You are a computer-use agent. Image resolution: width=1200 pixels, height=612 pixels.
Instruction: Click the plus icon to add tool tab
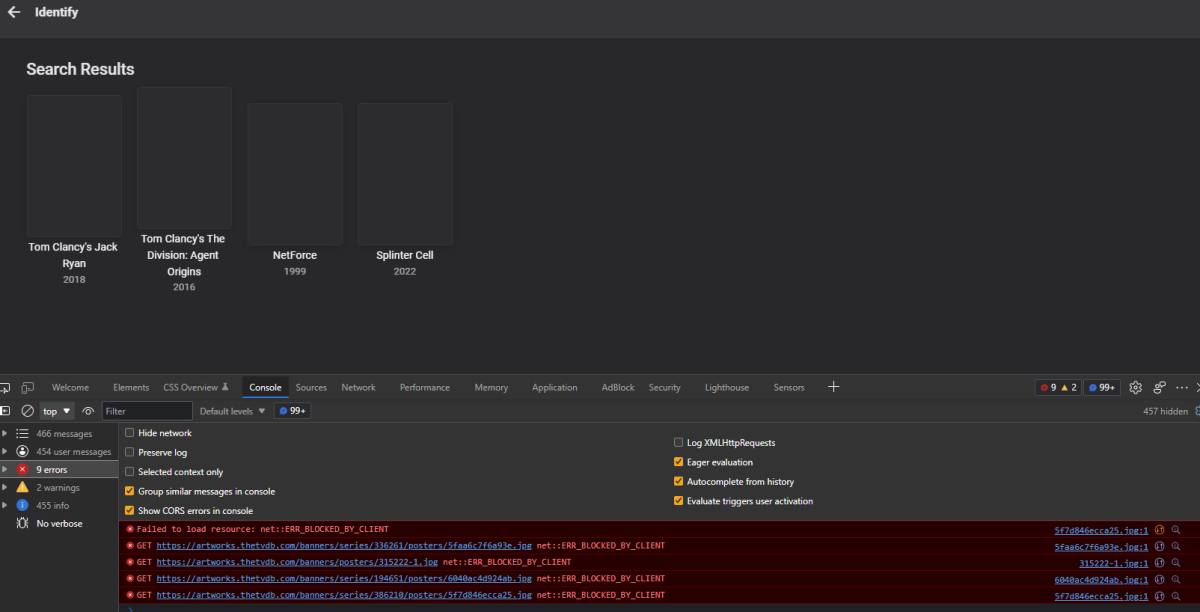(834, 387)
